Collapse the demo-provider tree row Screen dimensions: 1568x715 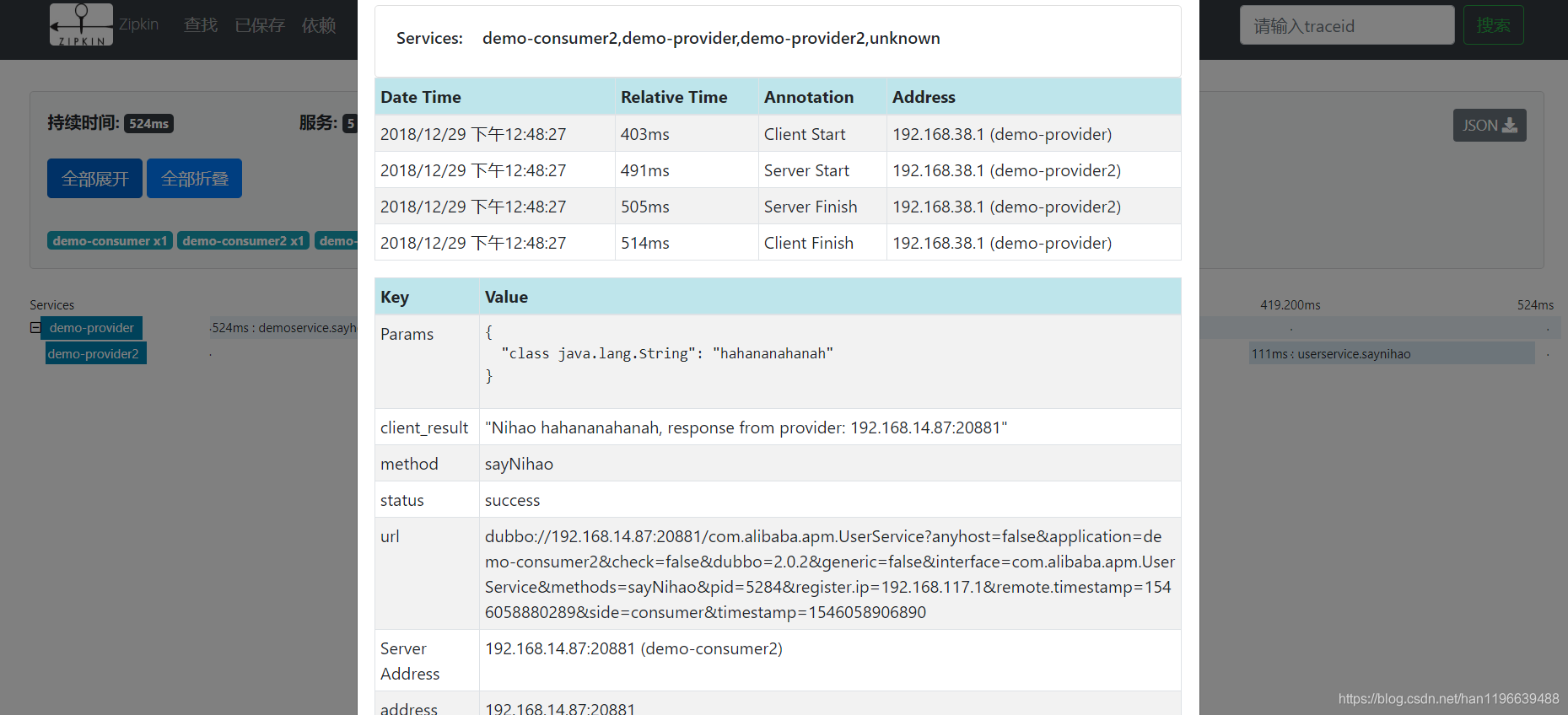[35, 328]
